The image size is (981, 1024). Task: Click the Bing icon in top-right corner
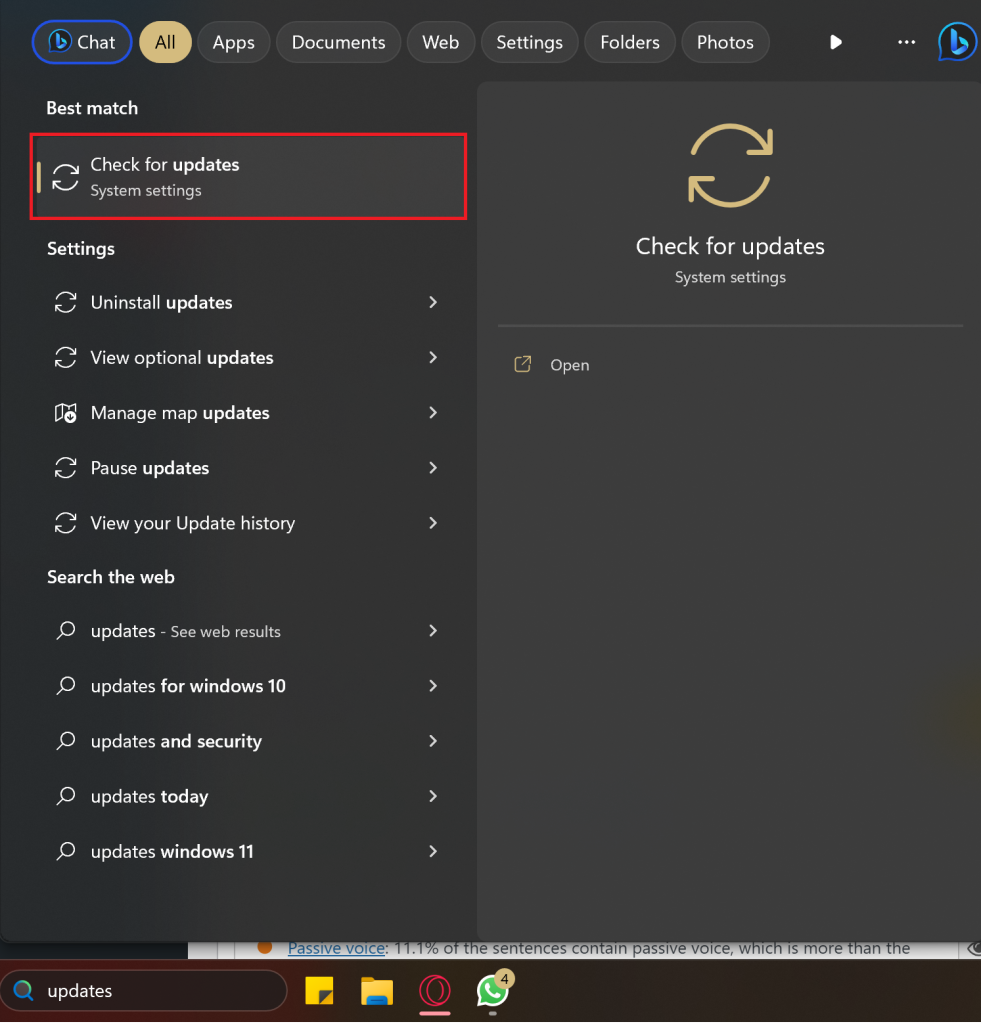(x=957, y=42)
